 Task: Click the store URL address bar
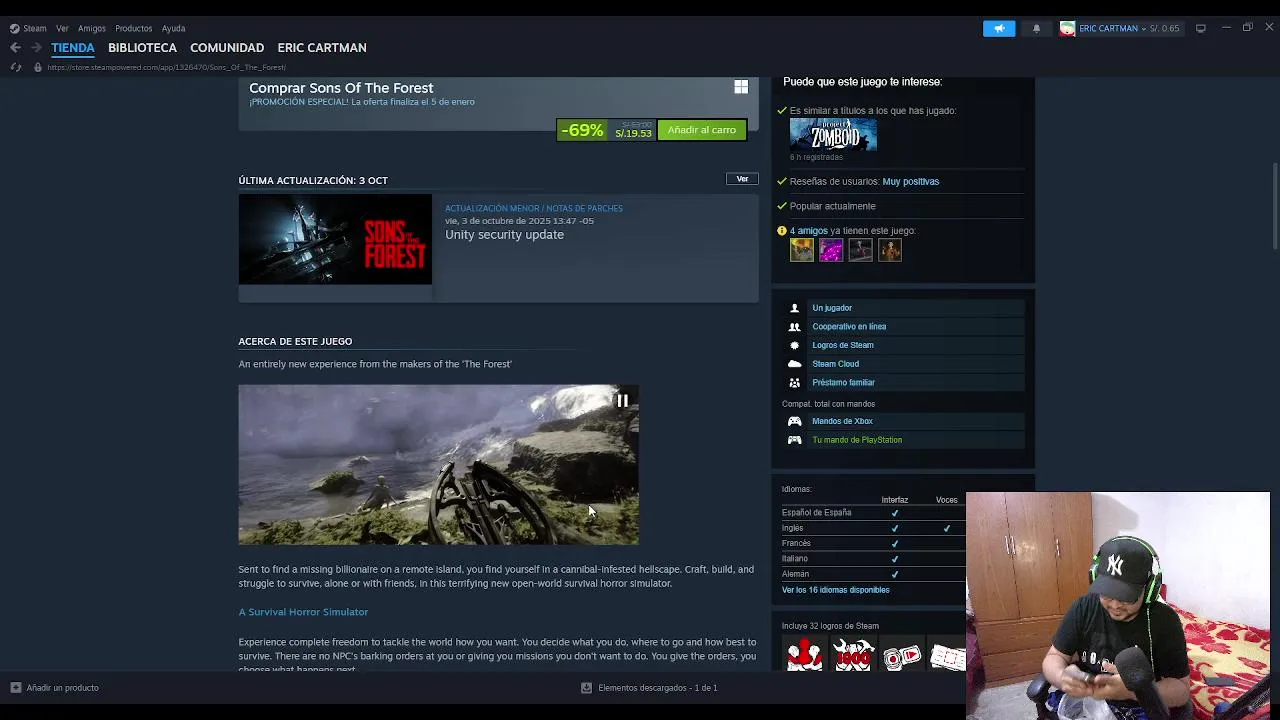(x=166, y=67)
